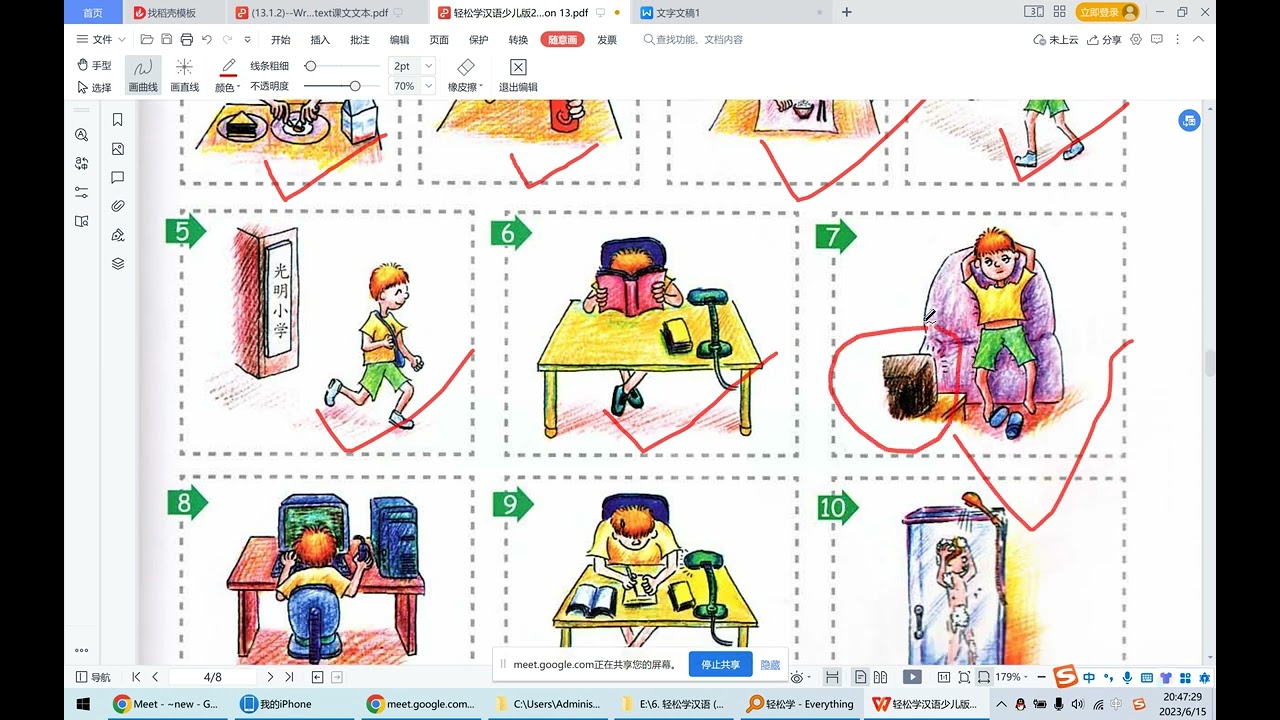Screen dimensions: 1280x720
Task: Switch to the 首页 home tab
Action: pos(93,13)
